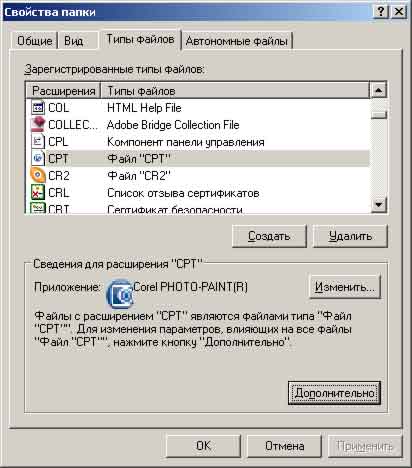Click the Adobe Bridge COLLEC file icon
The image size is (412, 468).
tap(38, 125)
